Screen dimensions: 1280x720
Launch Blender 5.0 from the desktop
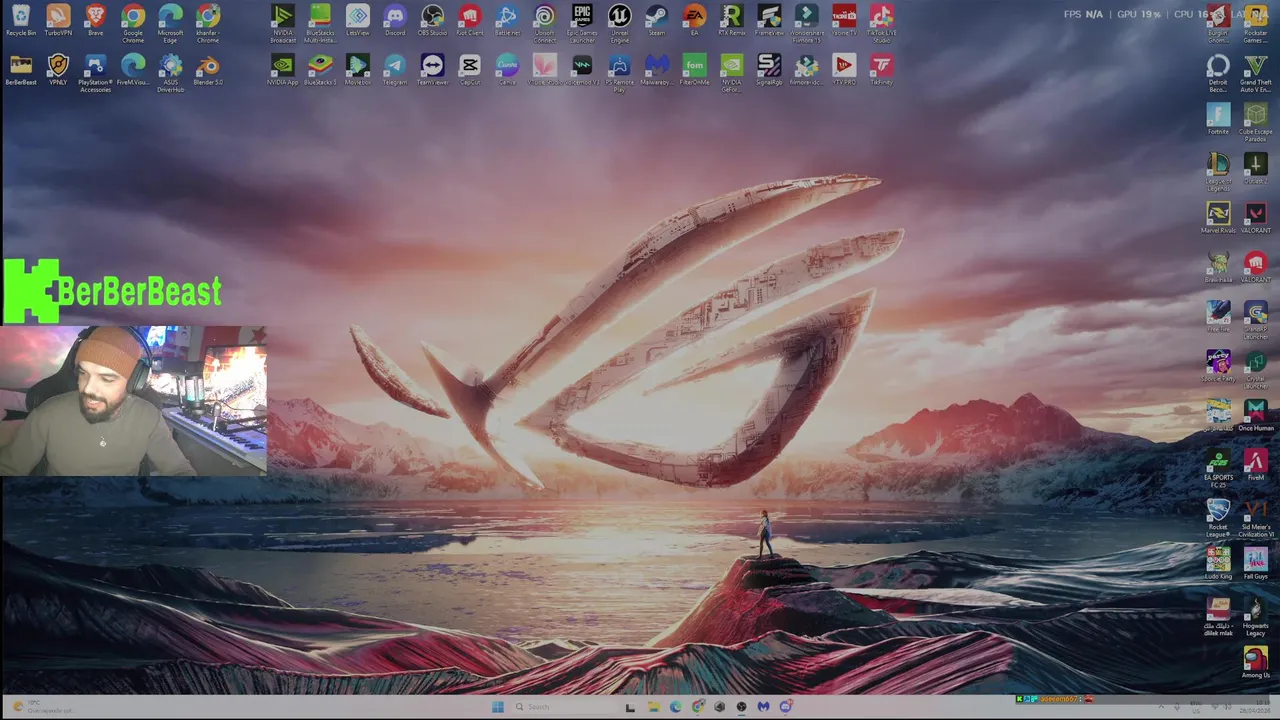click(x=208, y=70)
